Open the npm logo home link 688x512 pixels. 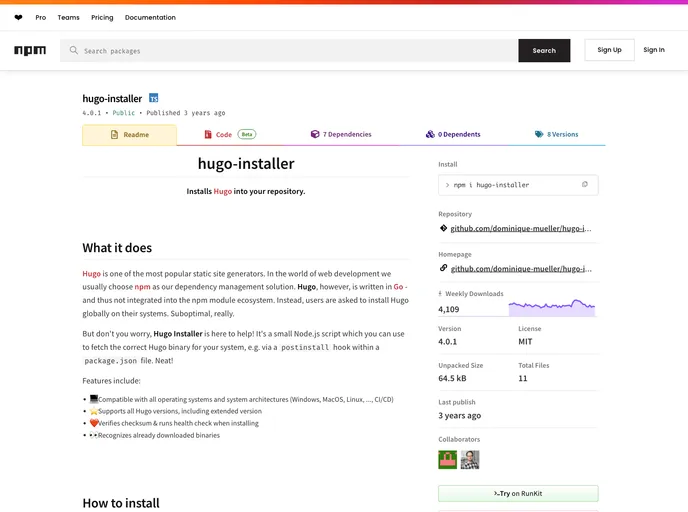click(30, 50)
